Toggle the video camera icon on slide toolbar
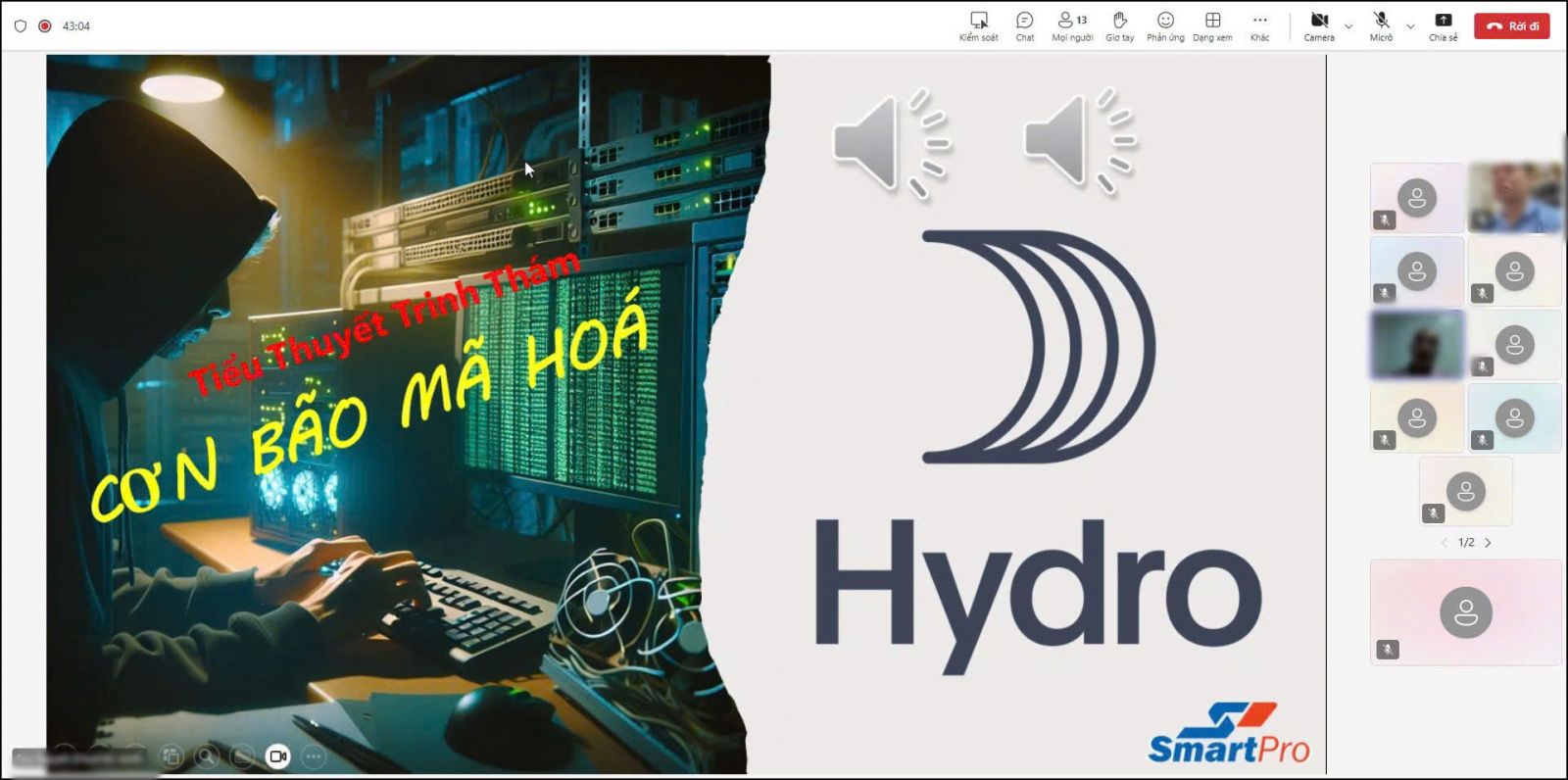1568x780 pixels. pos(278,756)
